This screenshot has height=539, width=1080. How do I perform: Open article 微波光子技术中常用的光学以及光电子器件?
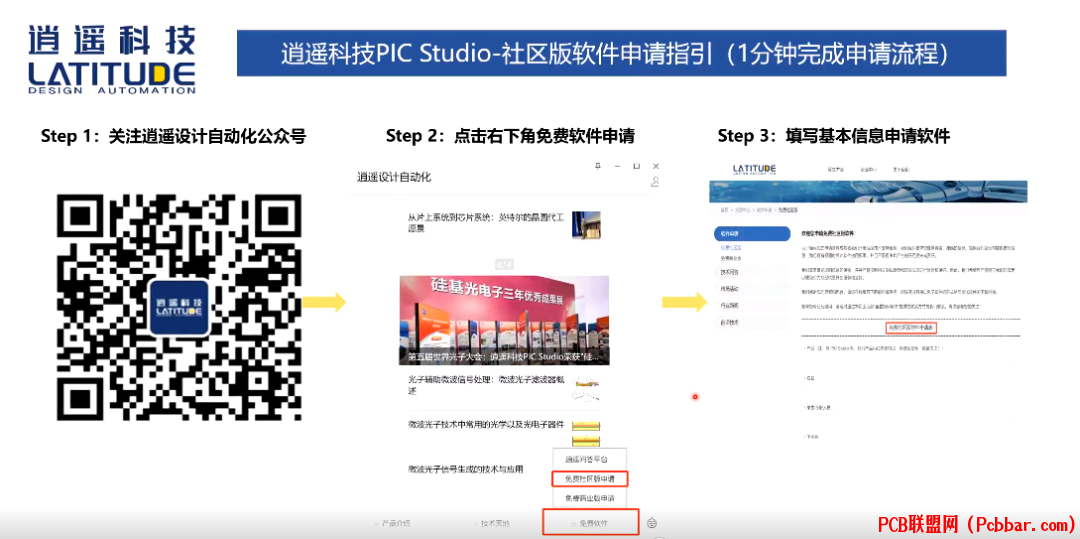point(486,424)
